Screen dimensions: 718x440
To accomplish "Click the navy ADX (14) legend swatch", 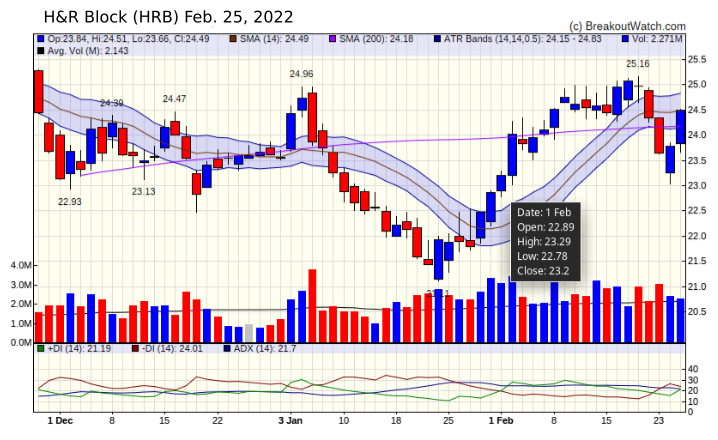I will click(x=227, y=349).
